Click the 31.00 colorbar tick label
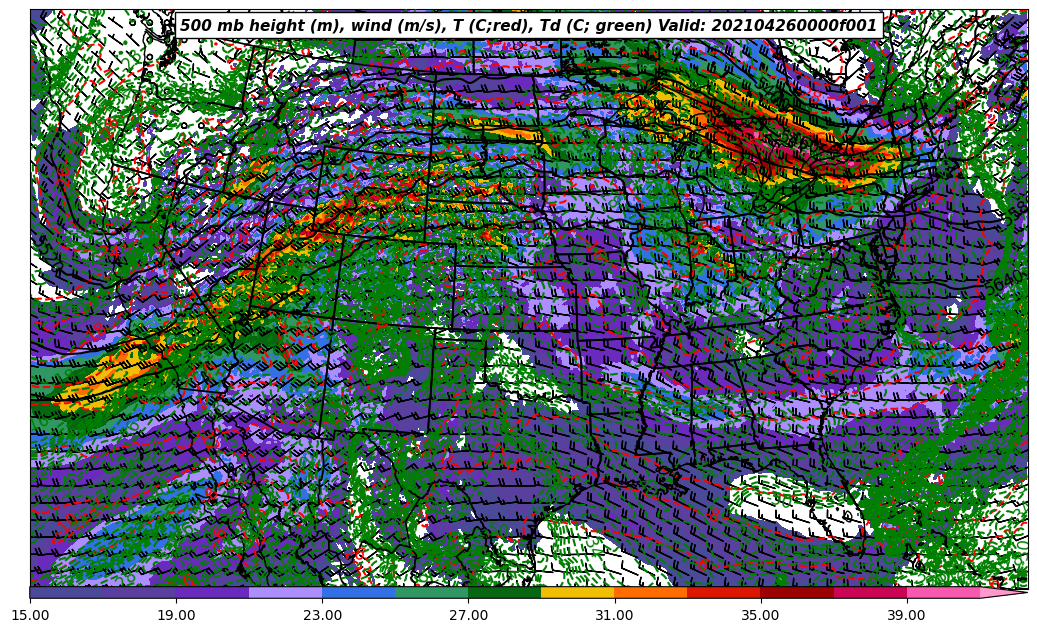Image resolution: width=1037 pixels, height=632 pixels. 614,615
